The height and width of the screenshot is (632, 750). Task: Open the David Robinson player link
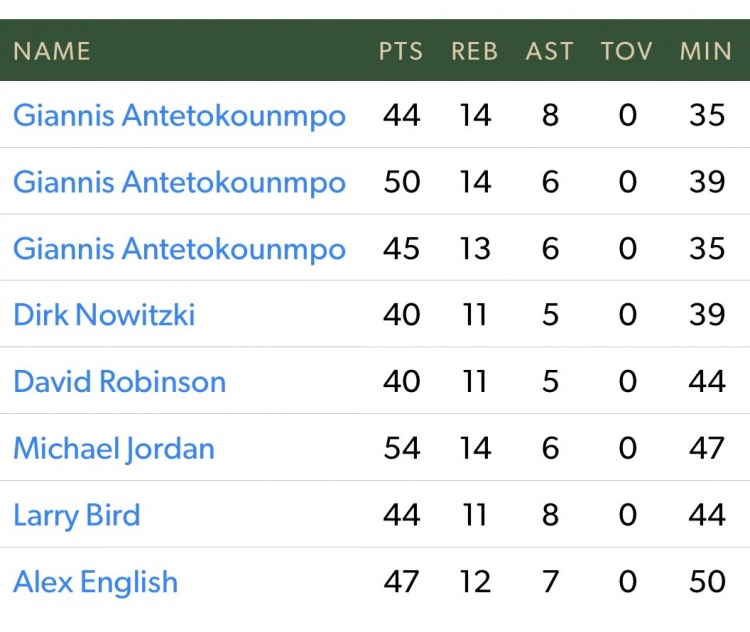tap(119, 382)
